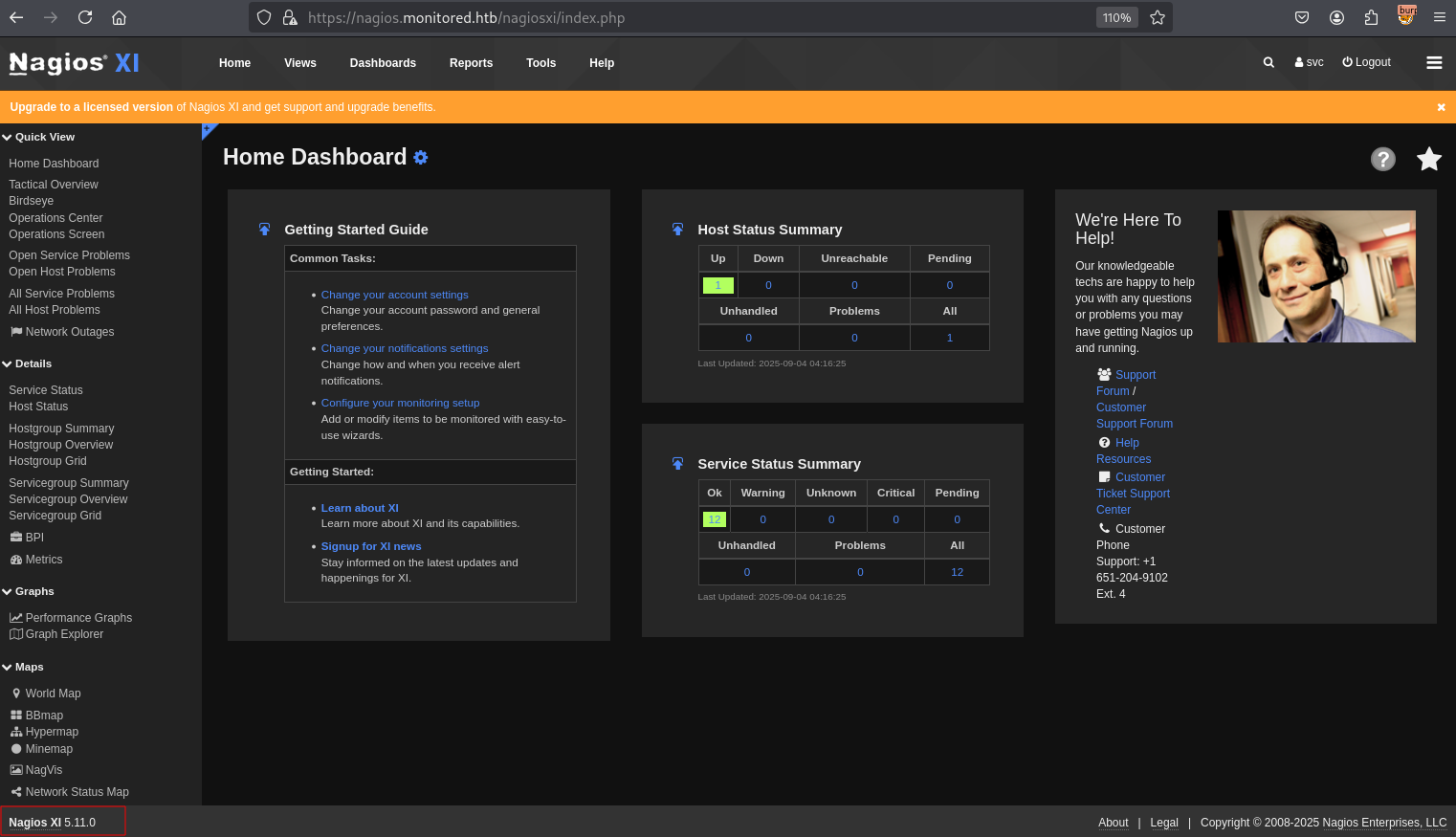Image resolution: width=1456 pixels, height=837 pixels.
Task: Open BPI in Details sidebar section
Action: pyautogui.click(x=27, y=538)
